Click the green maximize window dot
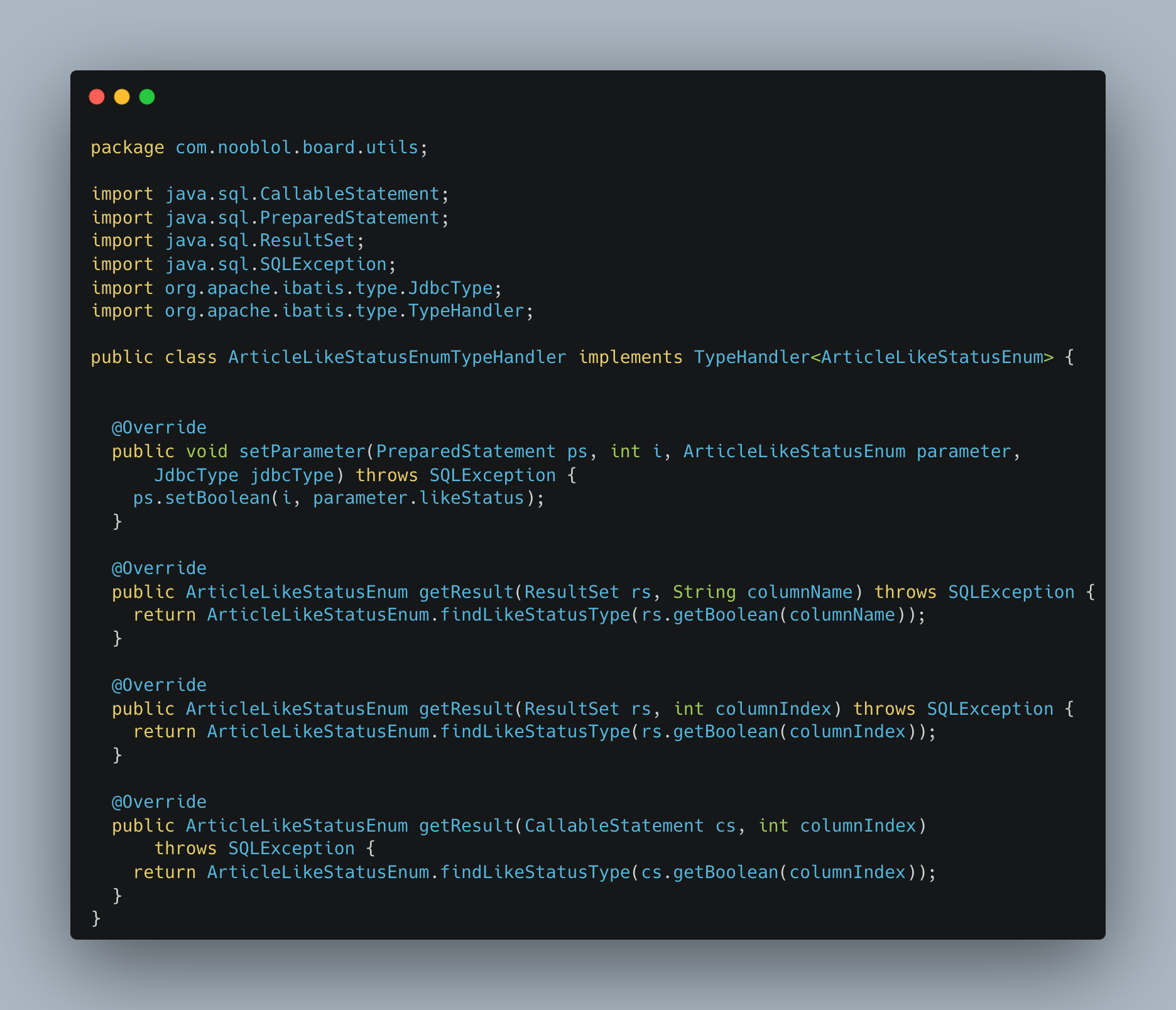 [x=147, y=97]
